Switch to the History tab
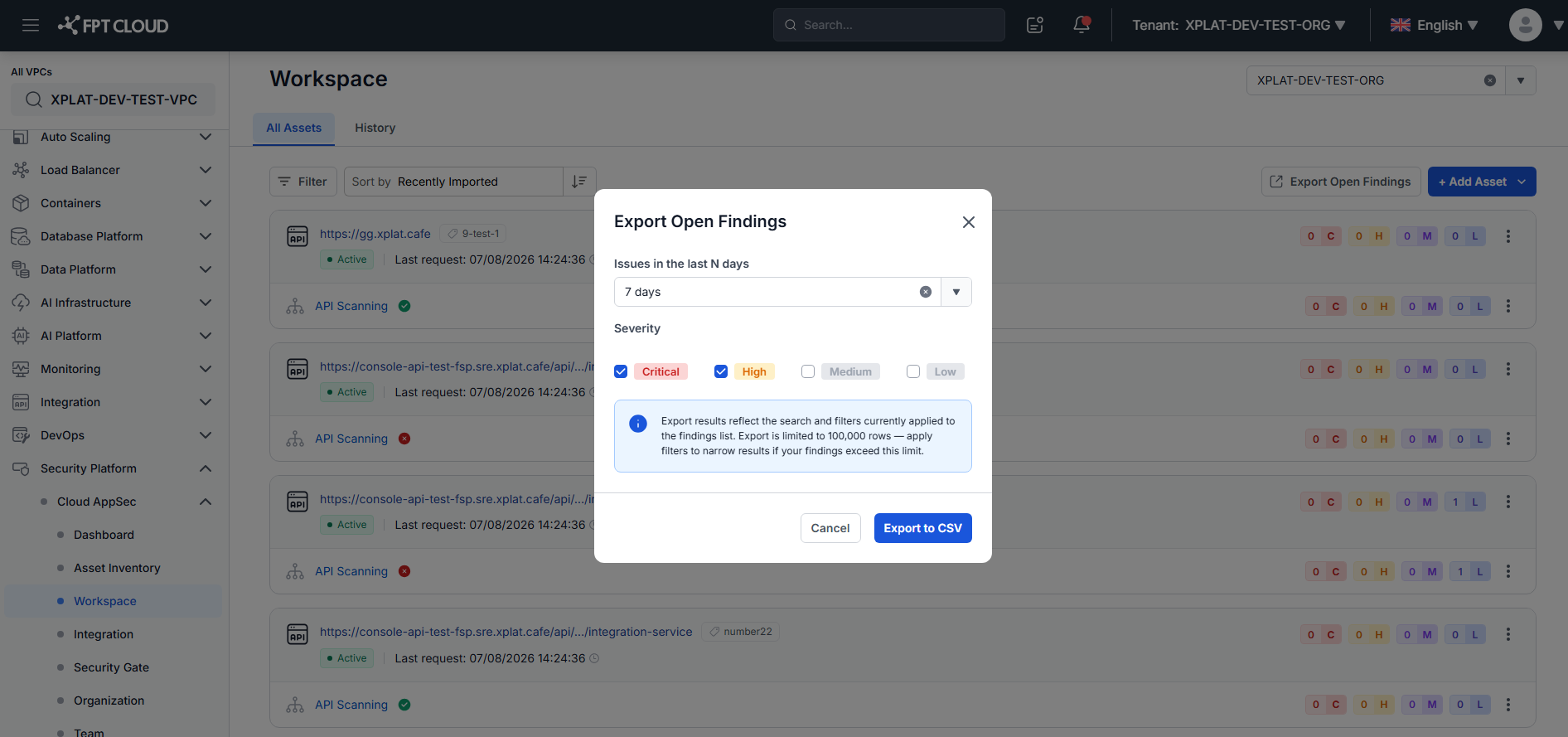This screenshot has height=737, width=1568. point(375,128)
